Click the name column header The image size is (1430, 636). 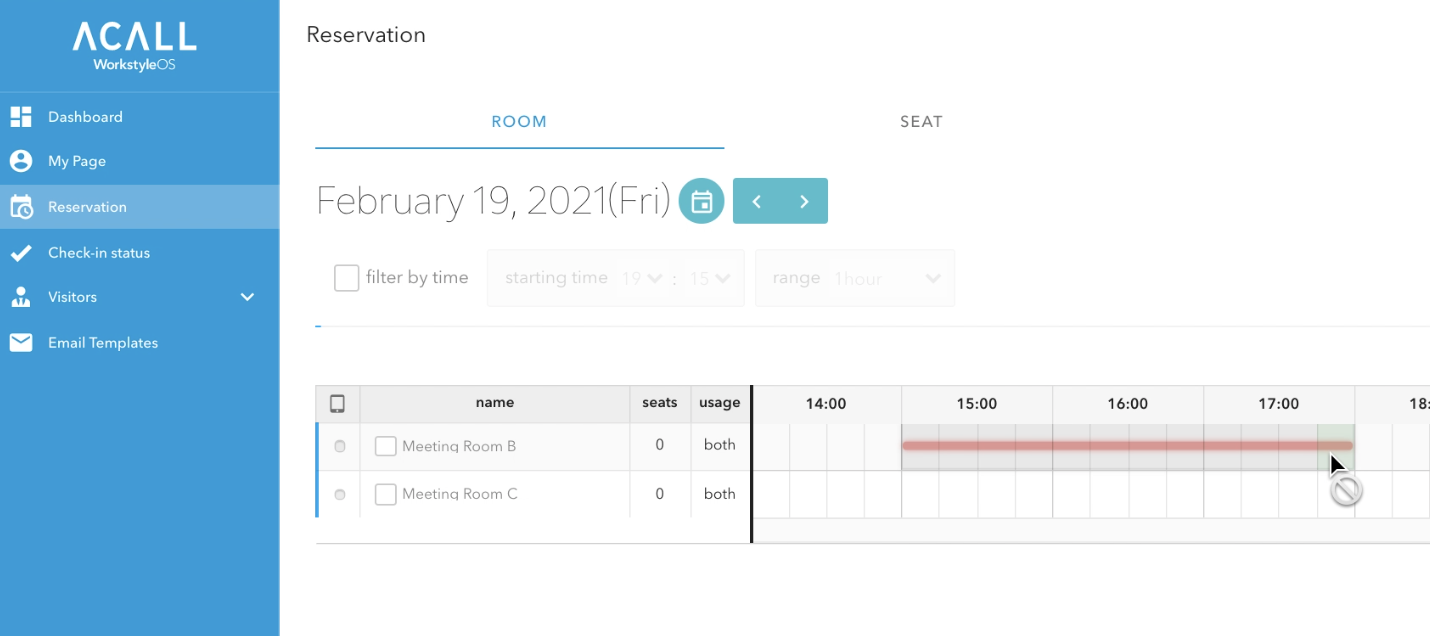(x=495, y=403)
